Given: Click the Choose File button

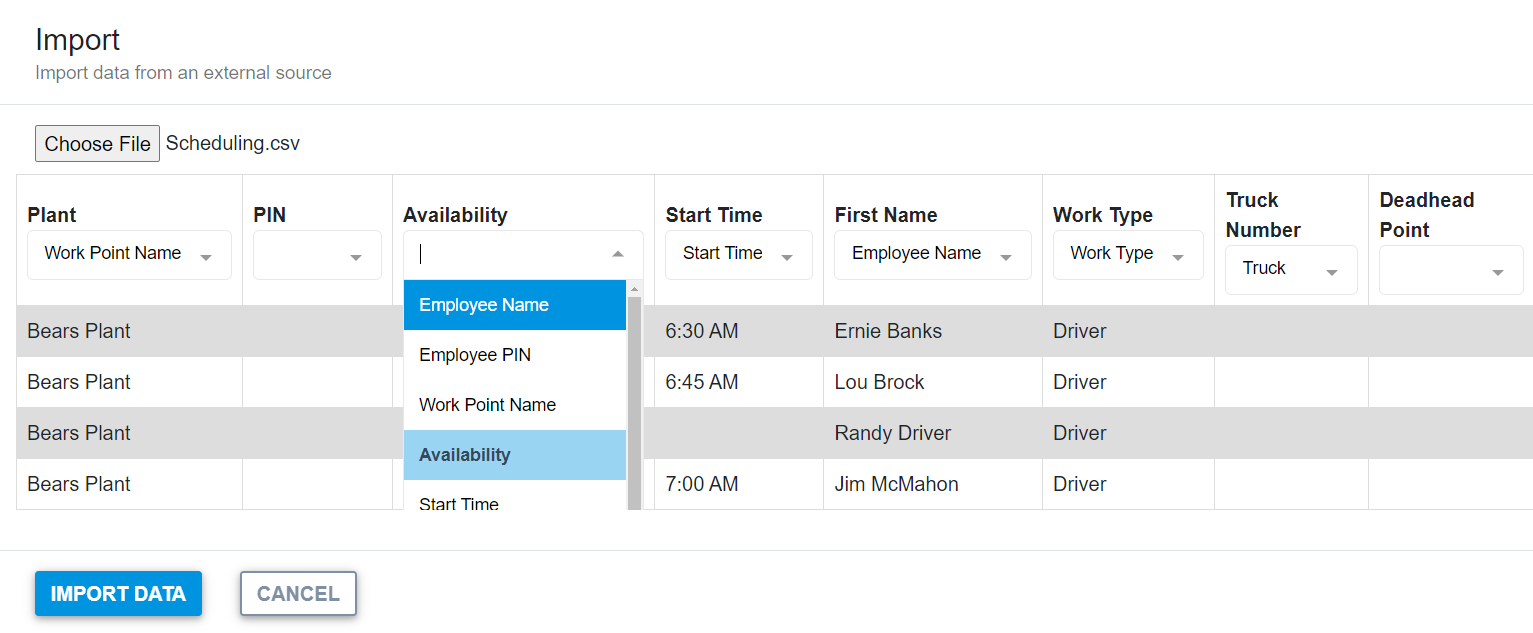Looking at the screenshot, I should (x=96, y=143).
